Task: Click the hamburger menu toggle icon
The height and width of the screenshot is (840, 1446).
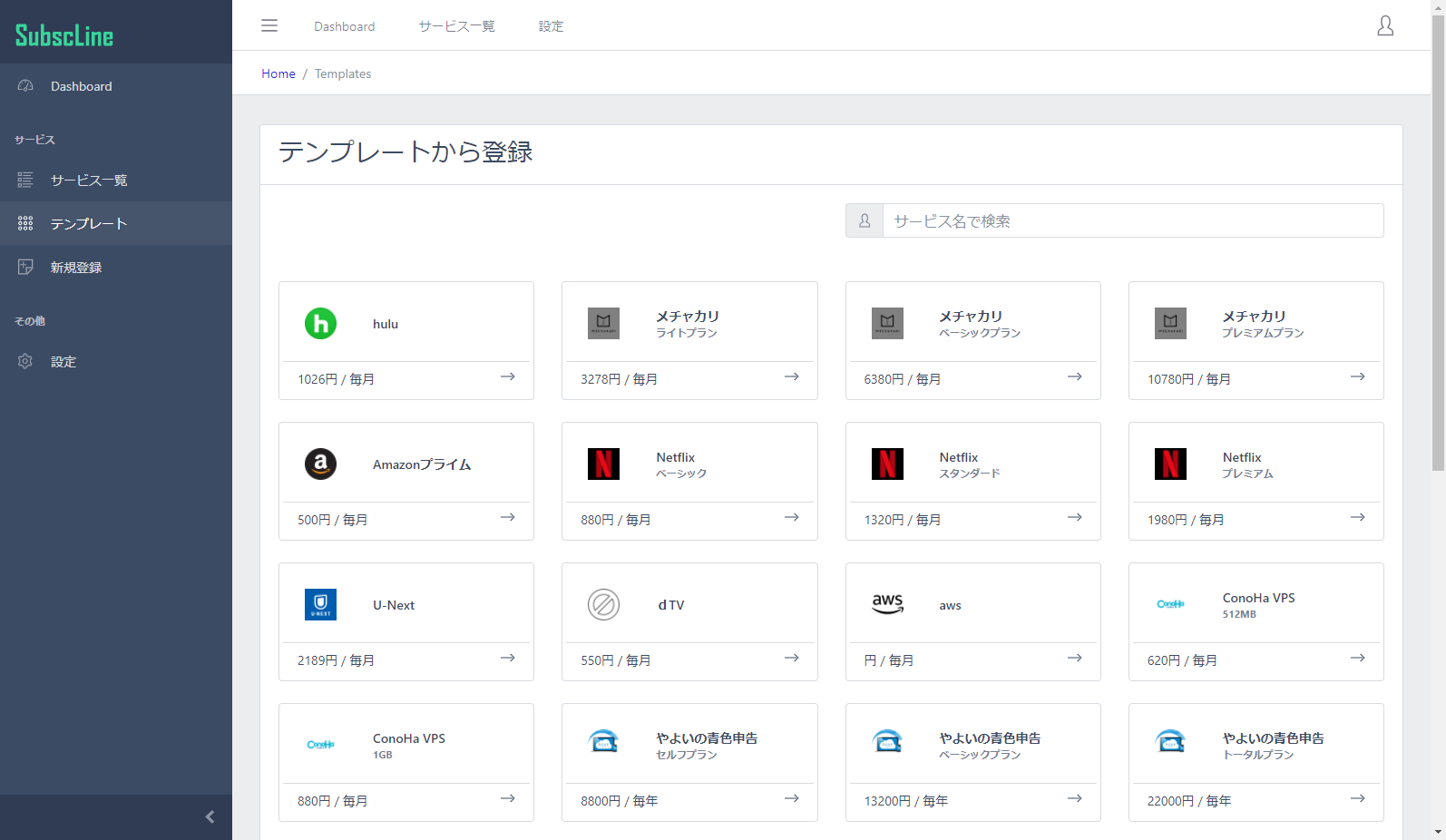Action: (x=269, y=25)
